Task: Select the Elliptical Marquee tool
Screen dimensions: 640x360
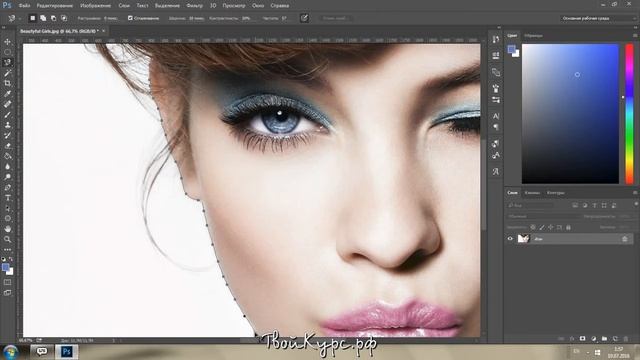Action: [7, 52]
